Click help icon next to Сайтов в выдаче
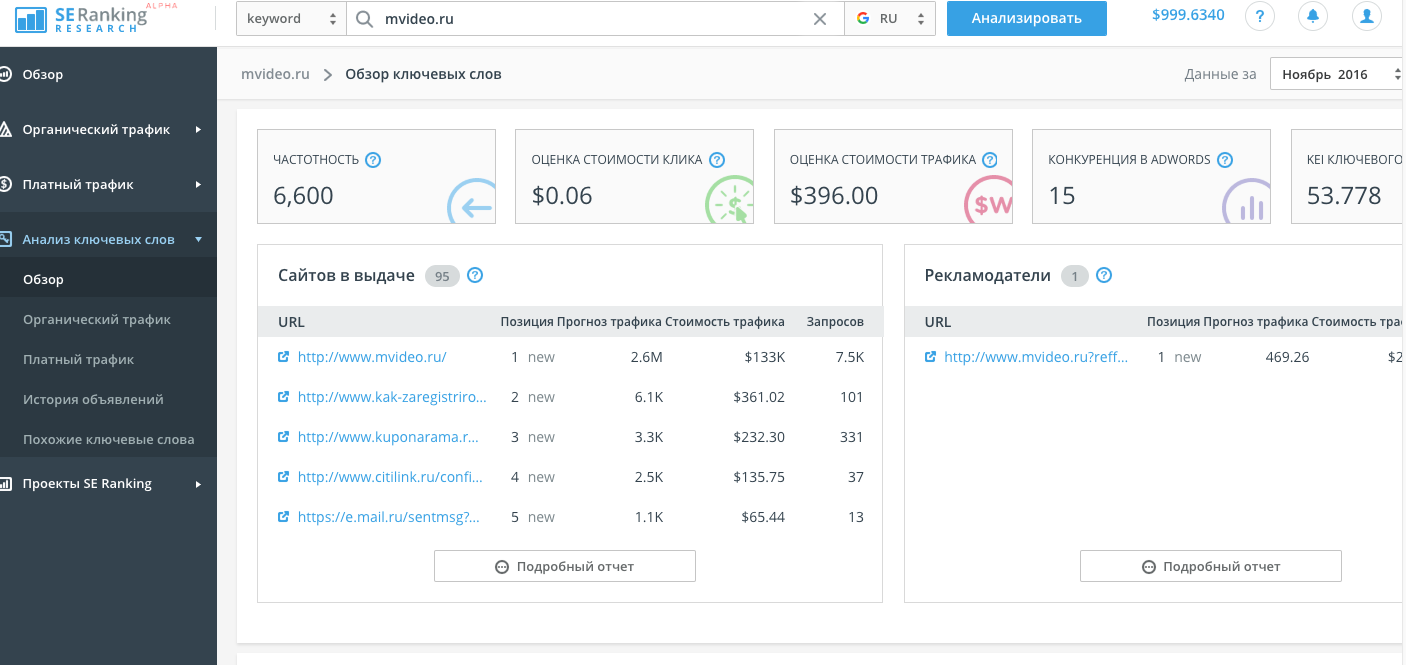 coord(475,276)
